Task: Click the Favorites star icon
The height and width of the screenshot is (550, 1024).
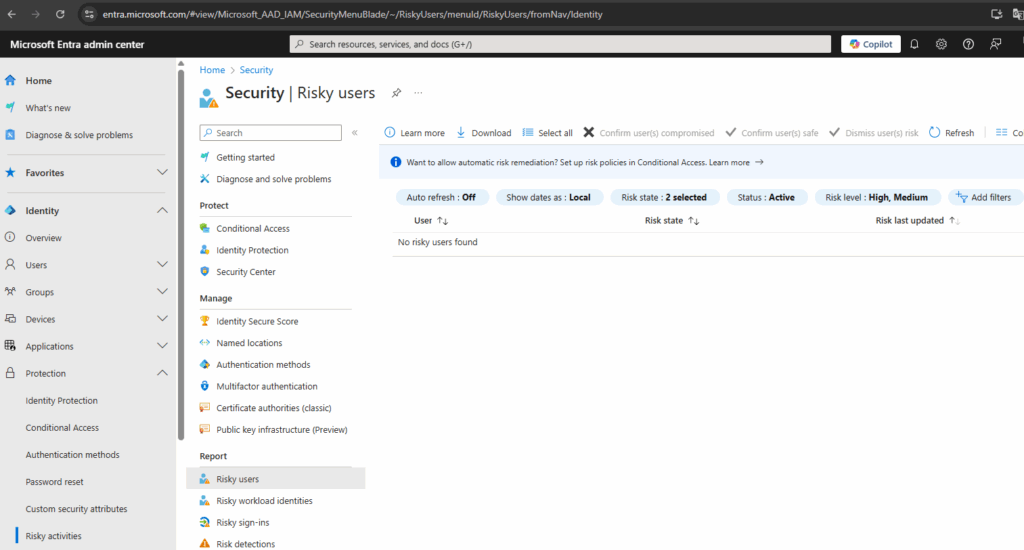Action: pyautogui.click(x=10, y=172)
